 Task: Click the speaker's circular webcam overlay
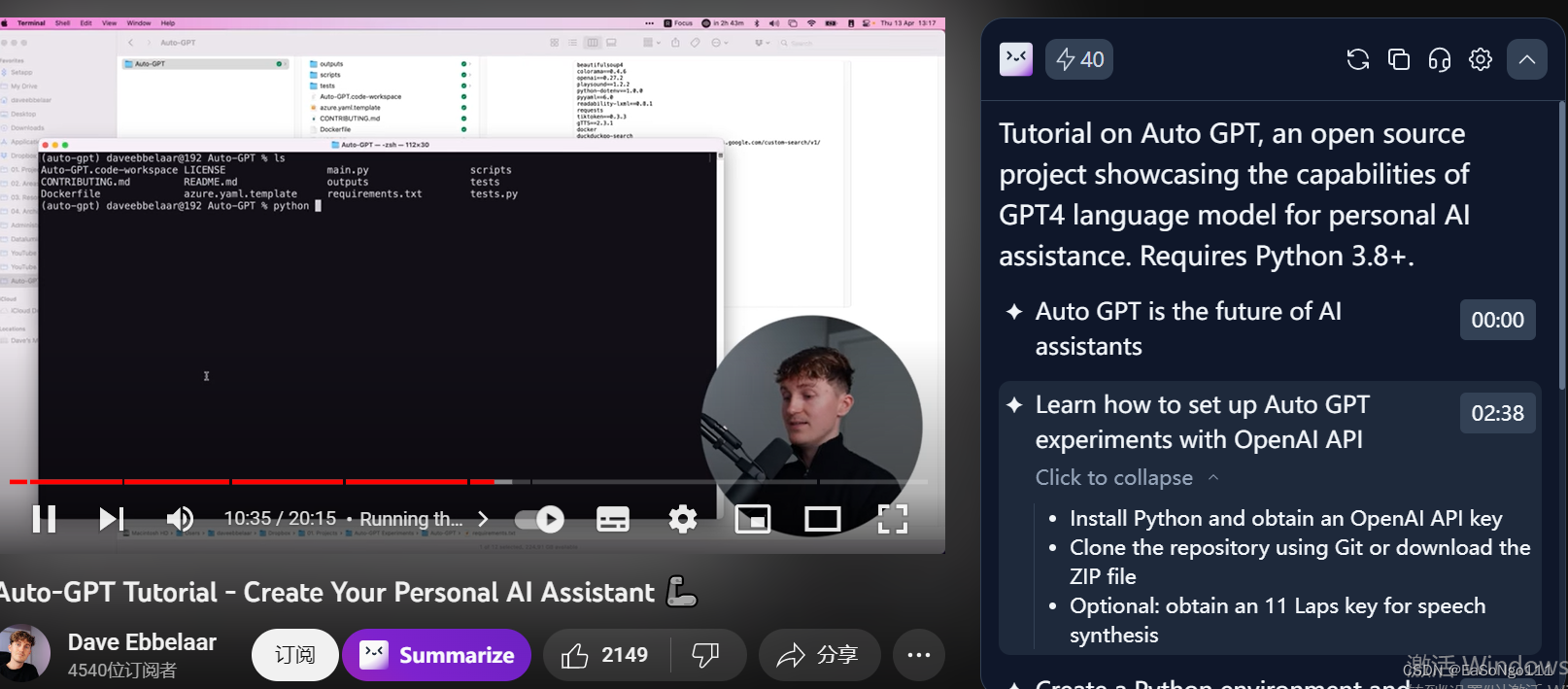pos(811,426)
